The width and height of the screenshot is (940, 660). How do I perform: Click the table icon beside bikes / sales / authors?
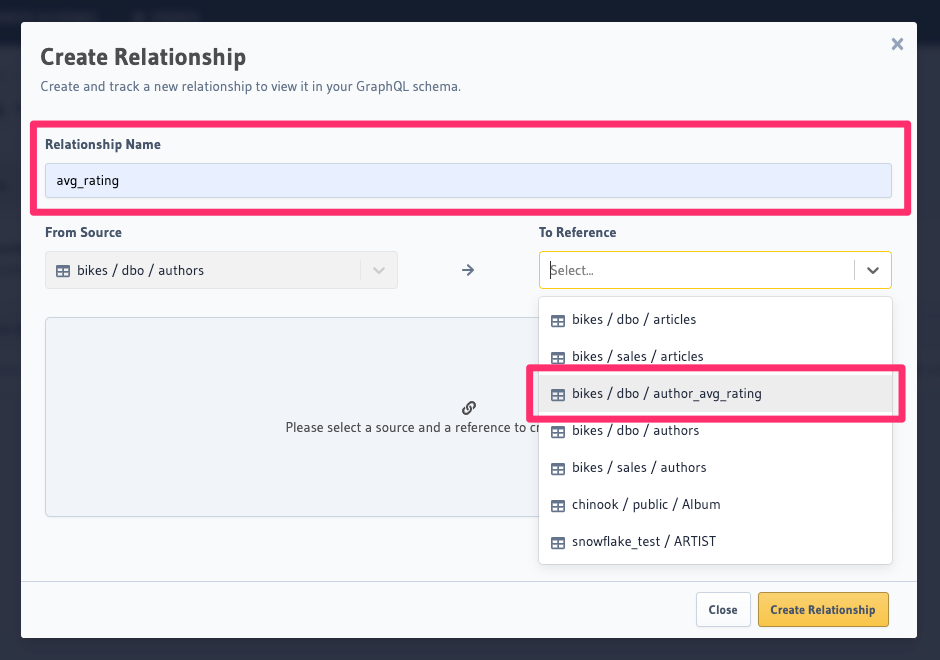[557, 467]
